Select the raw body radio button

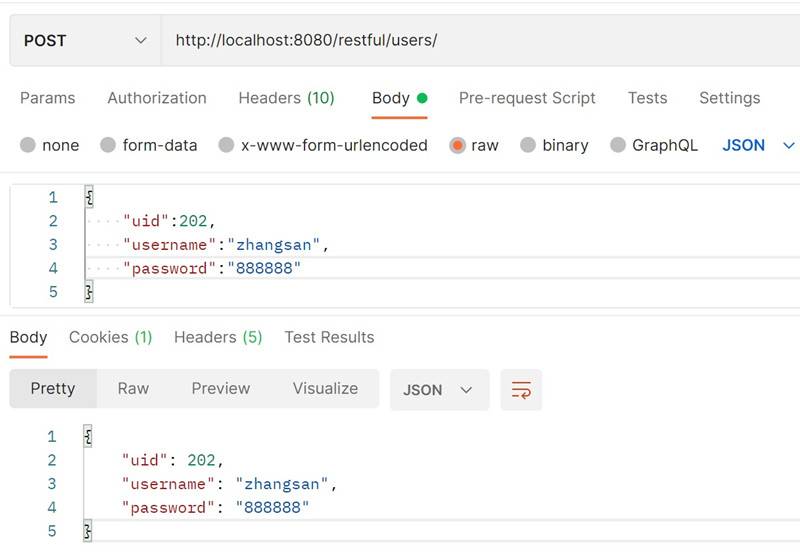(458, 145)
